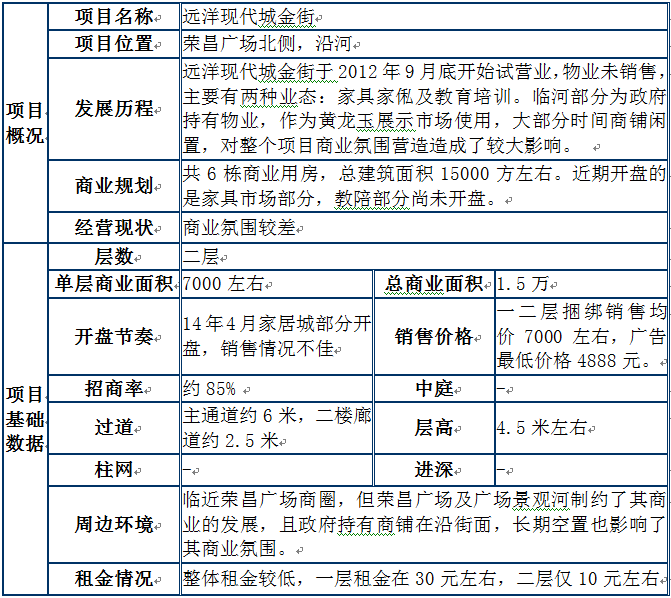Click the 租金情况 label cell
Screen dimensions: 671x598
click(114, 578)
